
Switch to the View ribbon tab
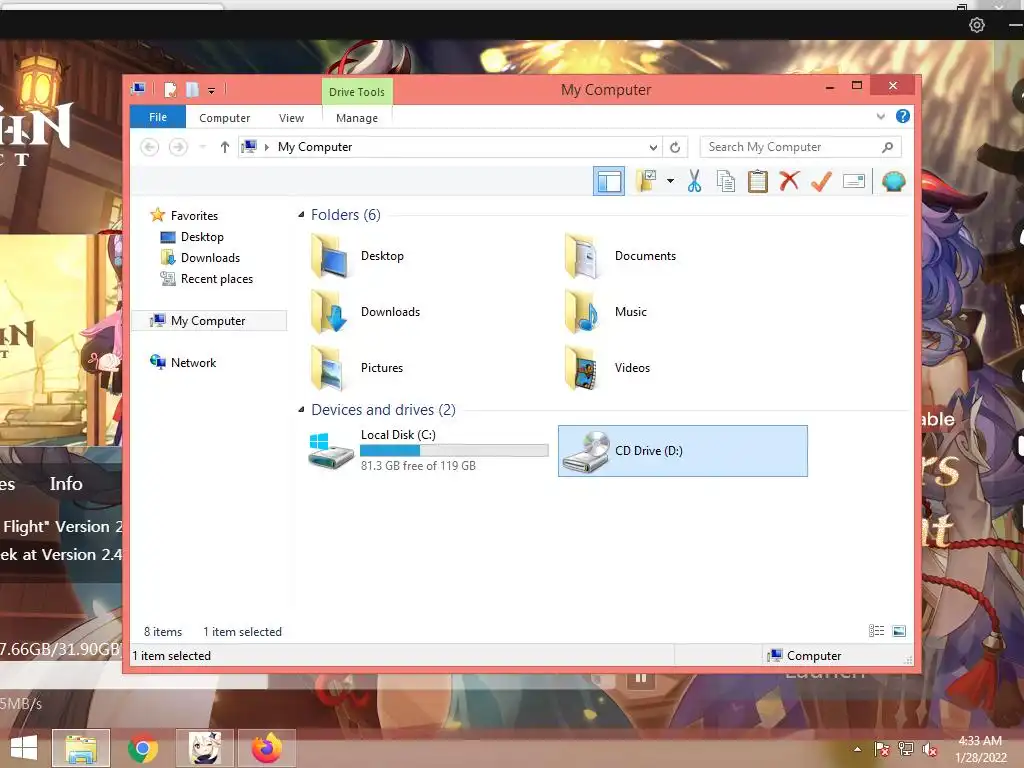coord(291,118)
